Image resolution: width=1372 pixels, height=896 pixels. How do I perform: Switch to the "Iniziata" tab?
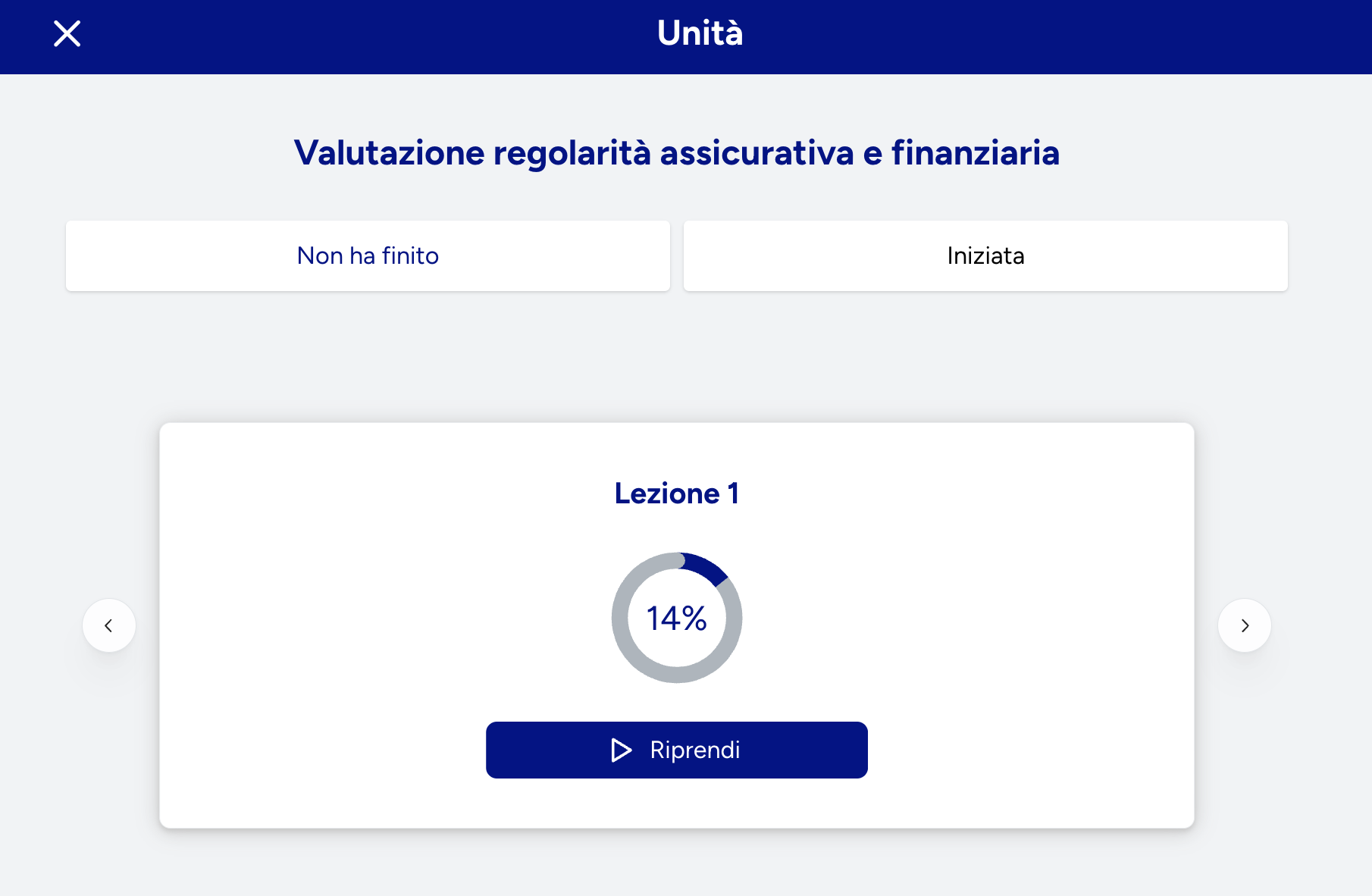(x=985, y=255)
